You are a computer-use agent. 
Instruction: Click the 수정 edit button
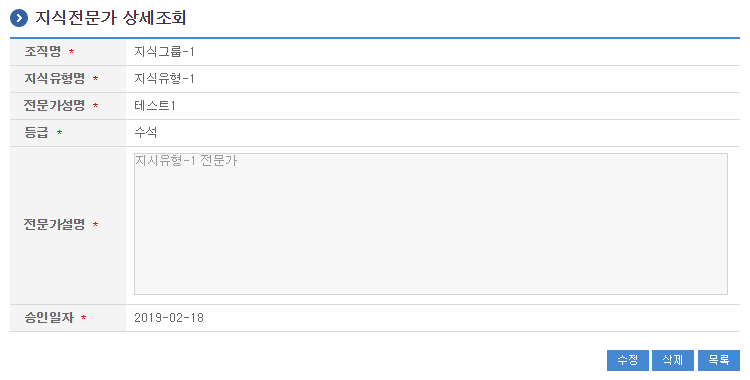tap(628, 360)
